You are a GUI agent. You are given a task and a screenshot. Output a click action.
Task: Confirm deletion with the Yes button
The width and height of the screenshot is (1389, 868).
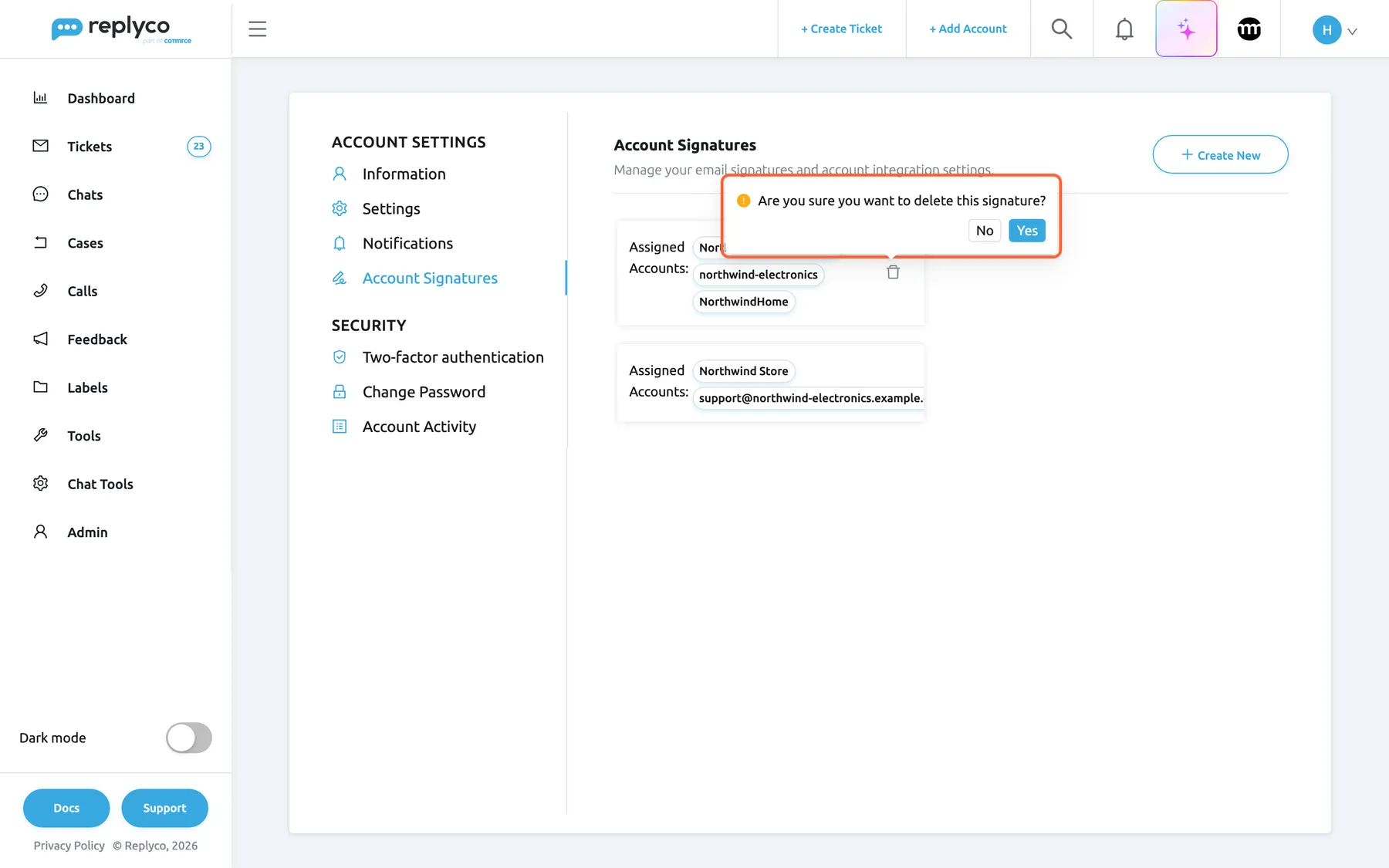(1026, 231)
